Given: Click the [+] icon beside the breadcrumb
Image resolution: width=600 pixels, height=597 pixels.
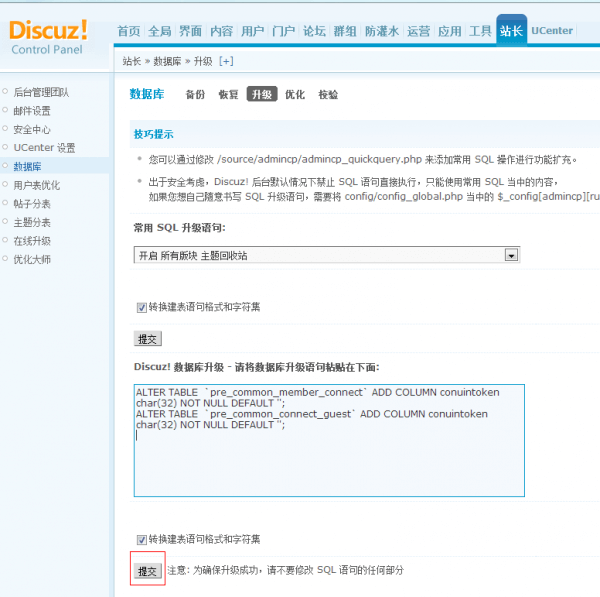Looking at the screenshot, I should click(226, 61).
